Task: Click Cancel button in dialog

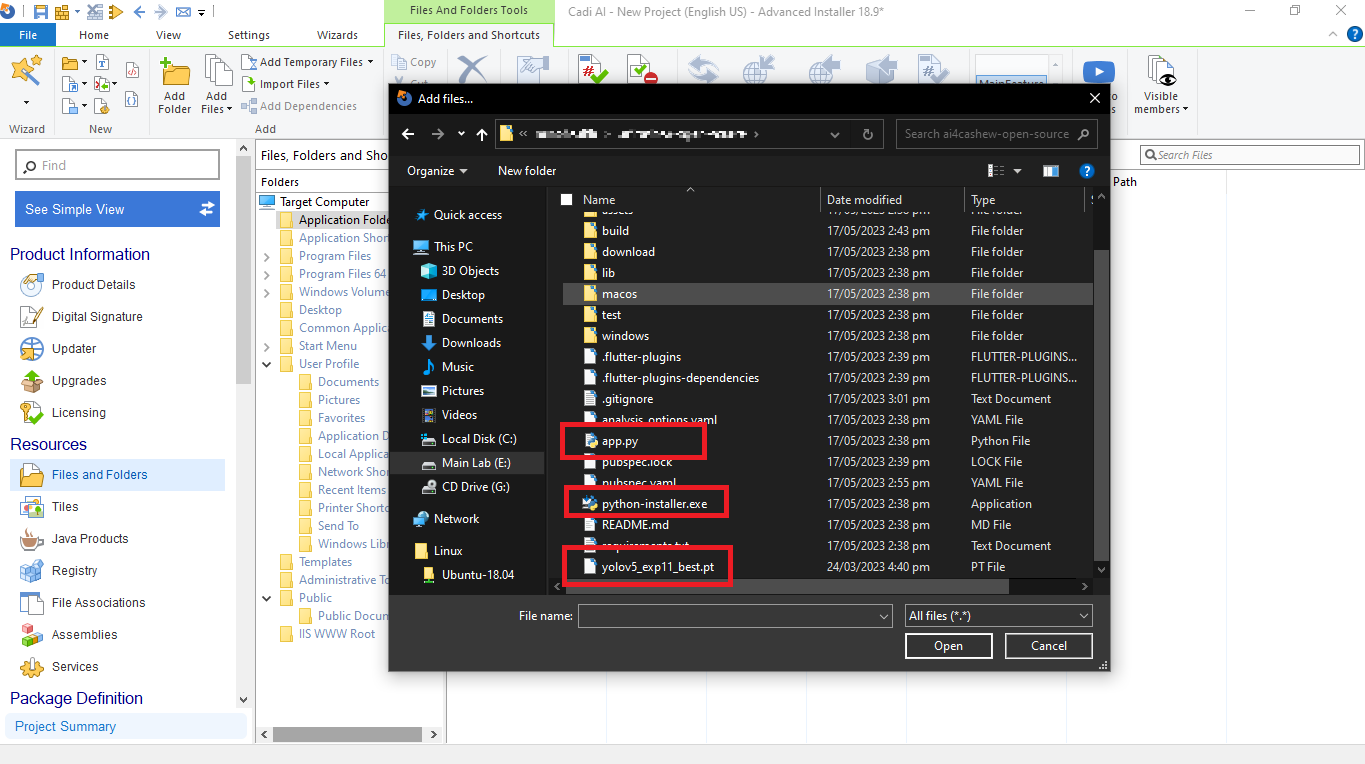Action: pyautogui.click(x=1049, y=646)
